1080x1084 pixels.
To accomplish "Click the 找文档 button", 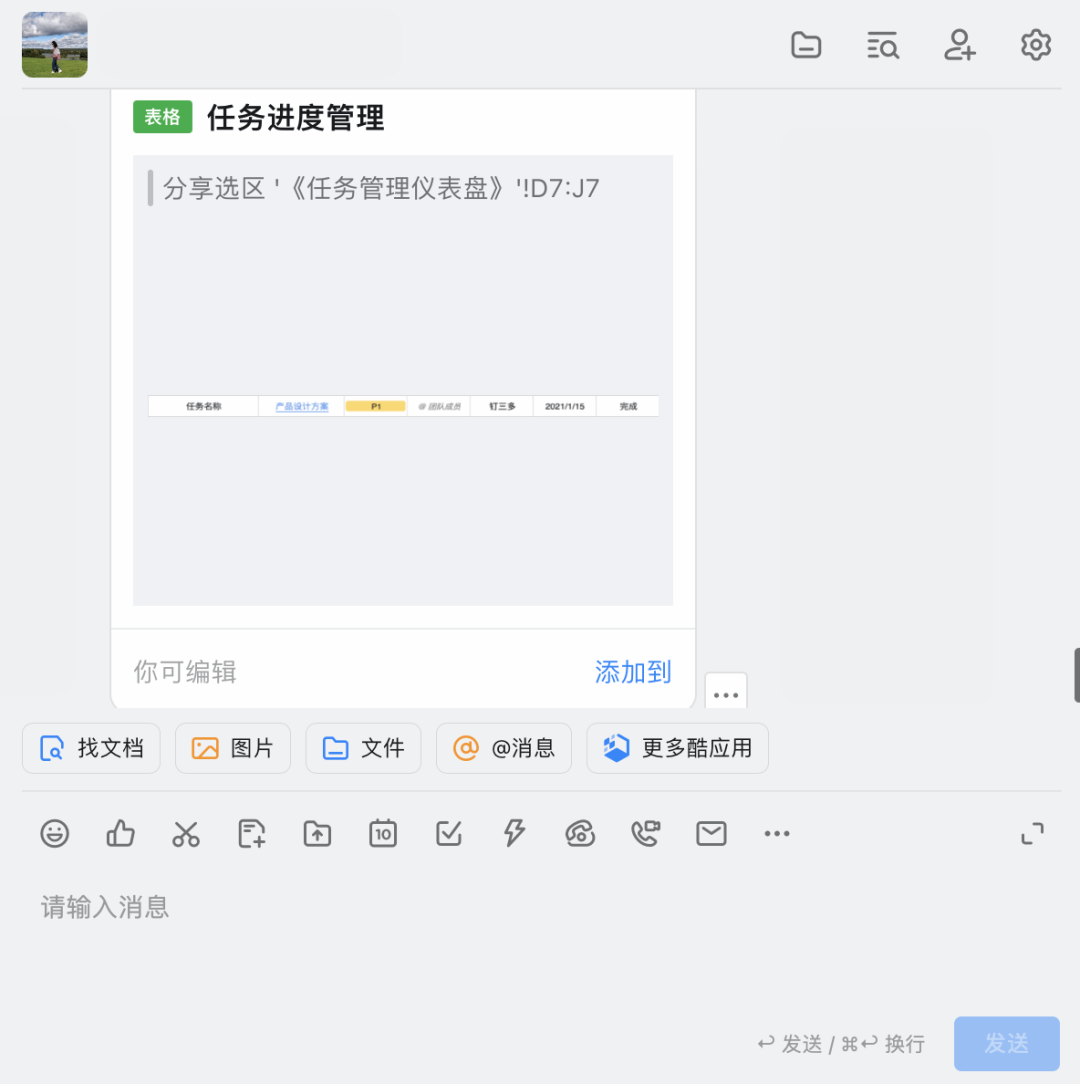I will (x=91, y=748).
